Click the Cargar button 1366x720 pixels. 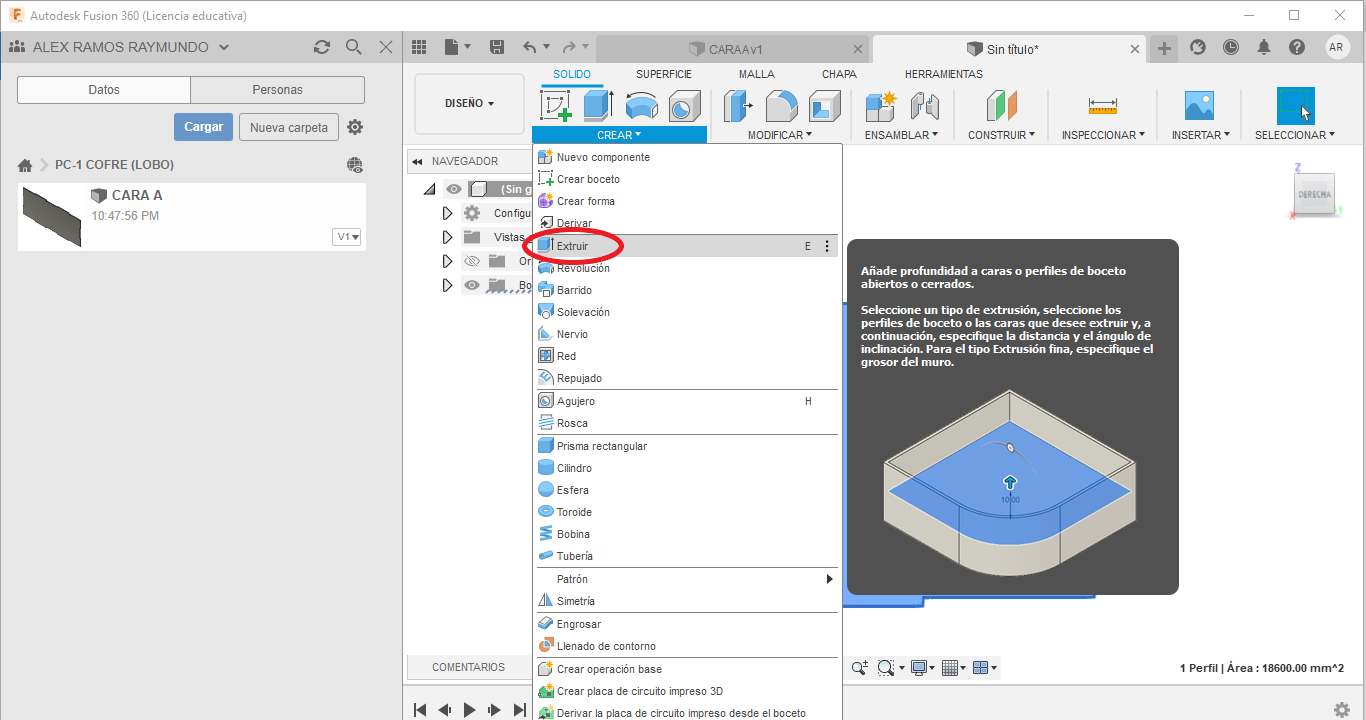(x=204, y=127)
